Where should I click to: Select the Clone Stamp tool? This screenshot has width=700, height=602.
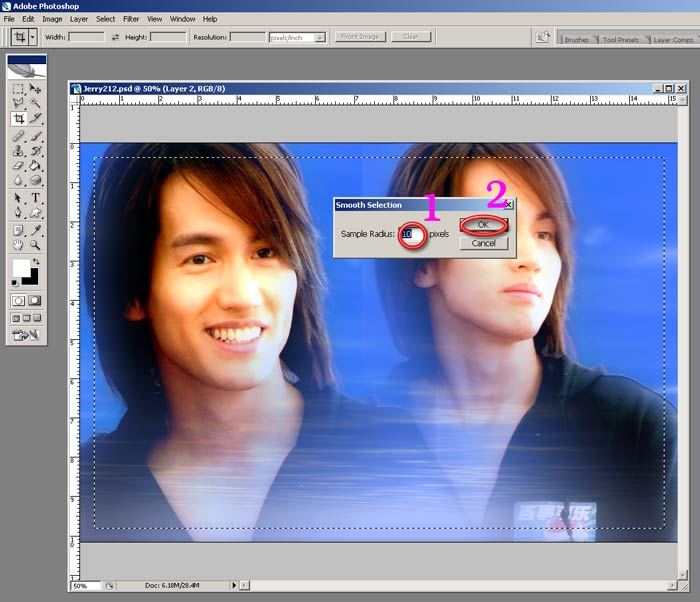click(x=18, y=151)
